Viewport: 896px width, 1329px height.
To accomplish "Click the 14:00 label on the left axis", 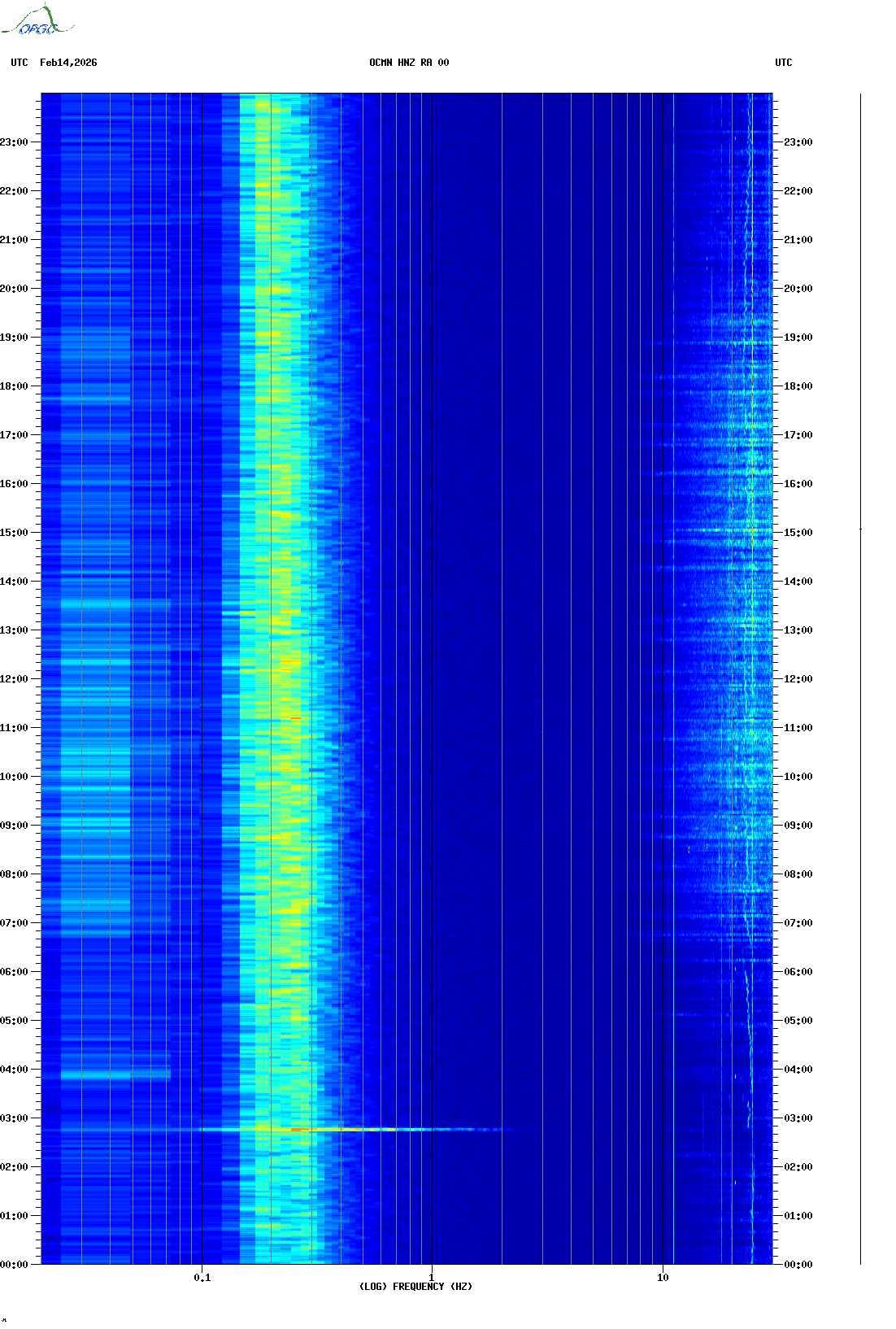I will tap(14, 582).
